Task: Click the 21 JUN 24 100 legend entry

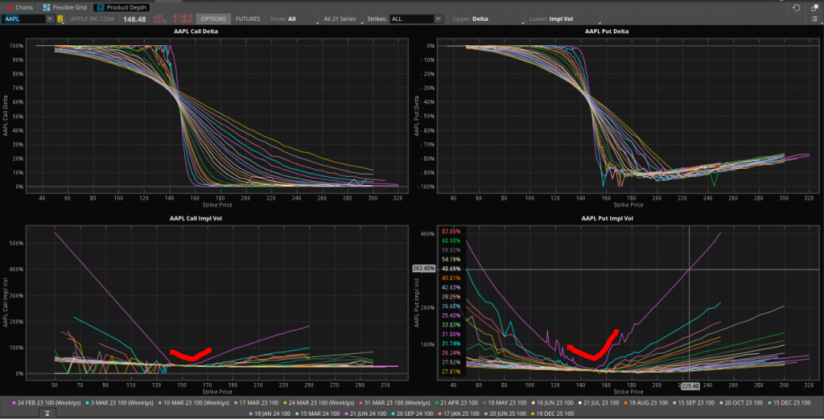Action: point(366,414)
